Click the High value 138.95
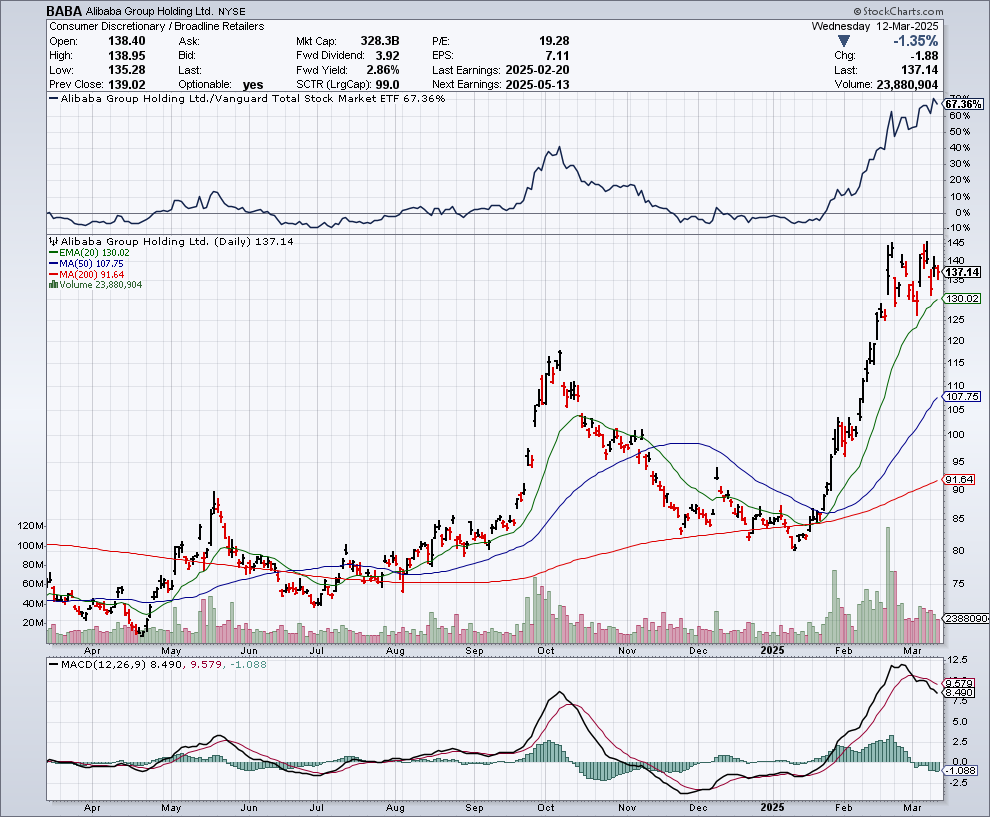The height and width of the screenshot is (817, 990). [127, 56]
